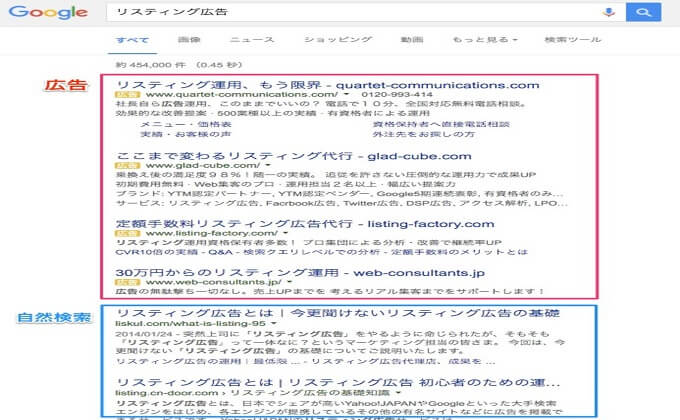
Task: Open ad 定額手数料リスティング広告代行 listing-factory.com
Action: pos(305,224)
